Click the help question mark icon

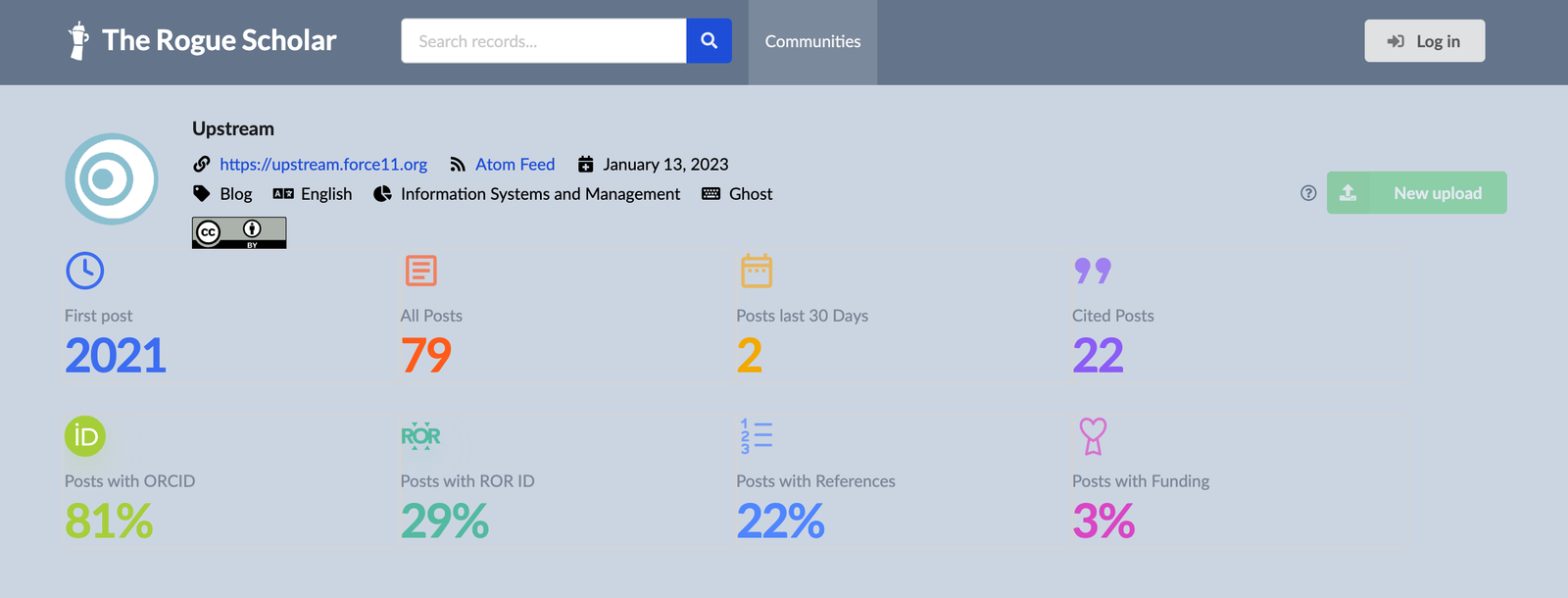tap(1308, 193)
